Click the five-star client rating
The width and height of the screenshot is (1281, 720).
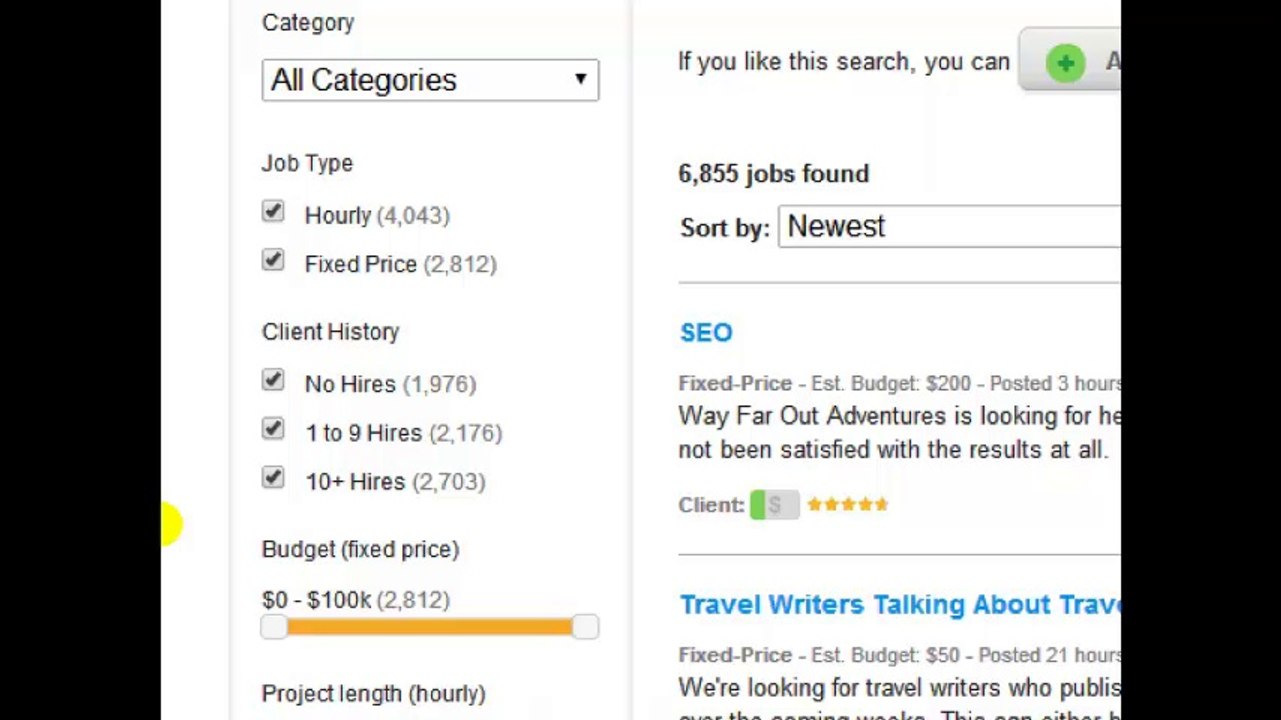(x=848, y=504)
